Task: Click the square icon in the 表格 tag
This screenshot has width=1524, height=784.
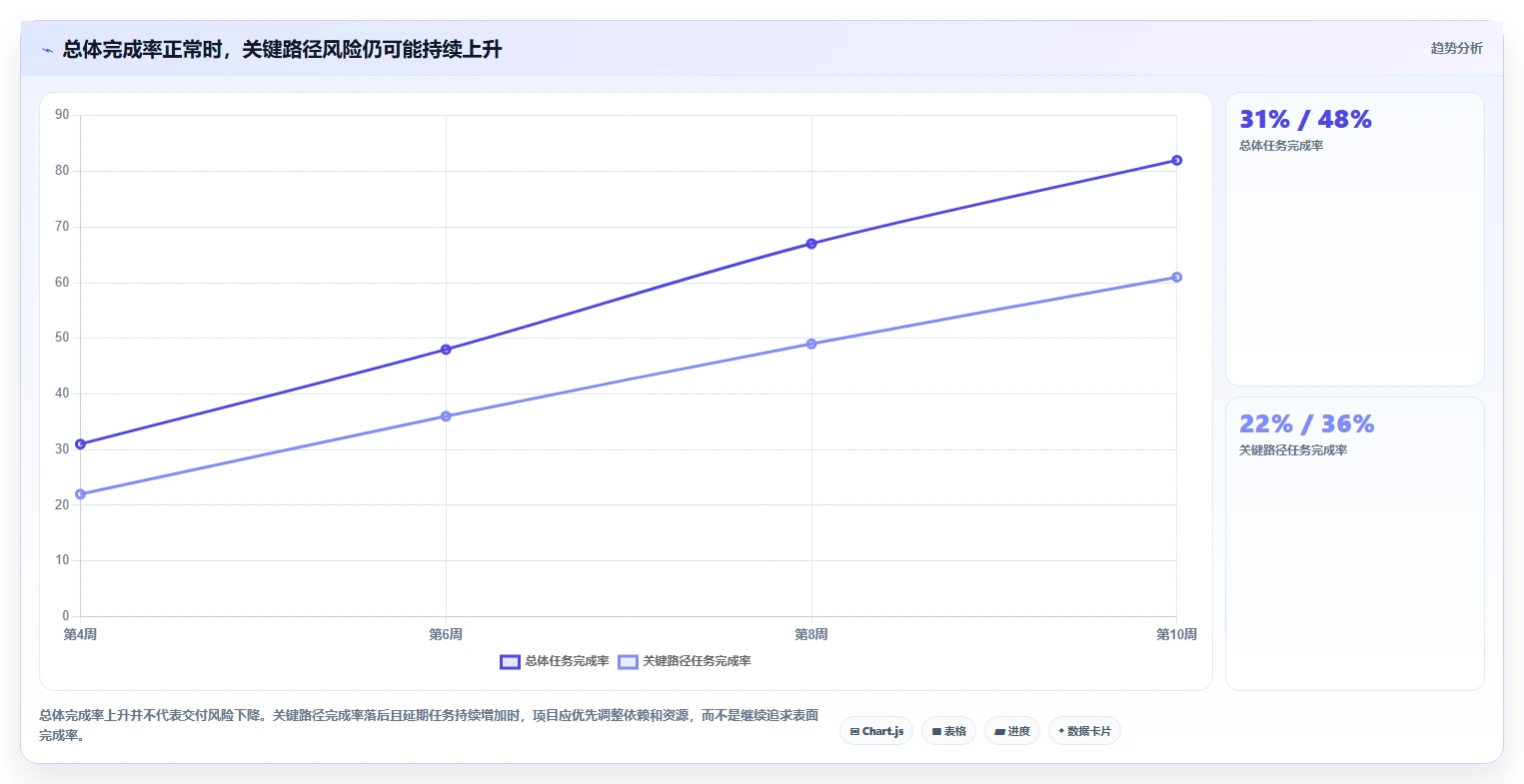Action: (x=936, y=732)
